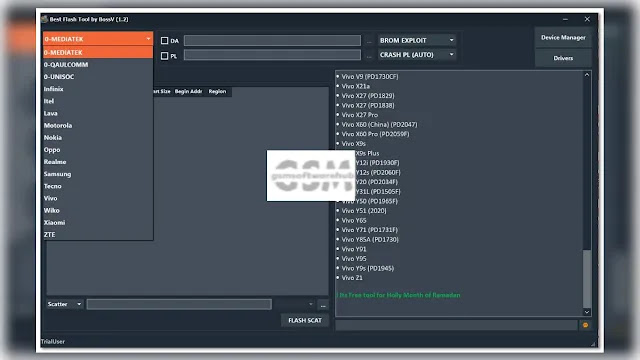Screen dimensions: 640x360
Task: Open the BROM EXPLOIT dropdown
Action: pyautogui.click(x=416, y=40)
